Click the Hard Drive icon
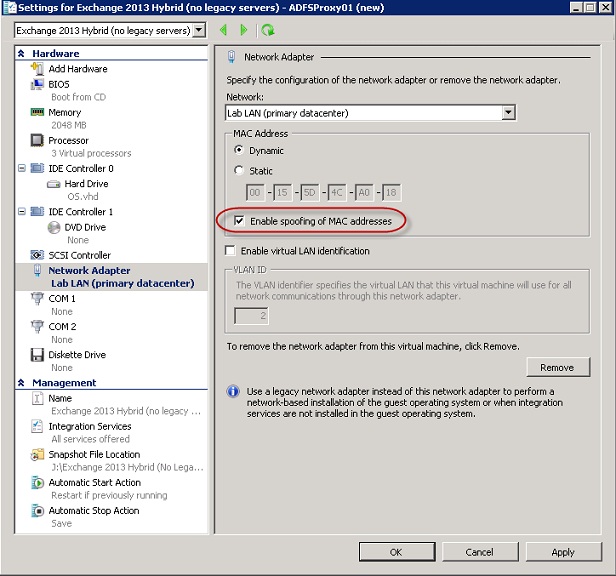The width and height of the screenshot is (616, 576). click(53, 184)
